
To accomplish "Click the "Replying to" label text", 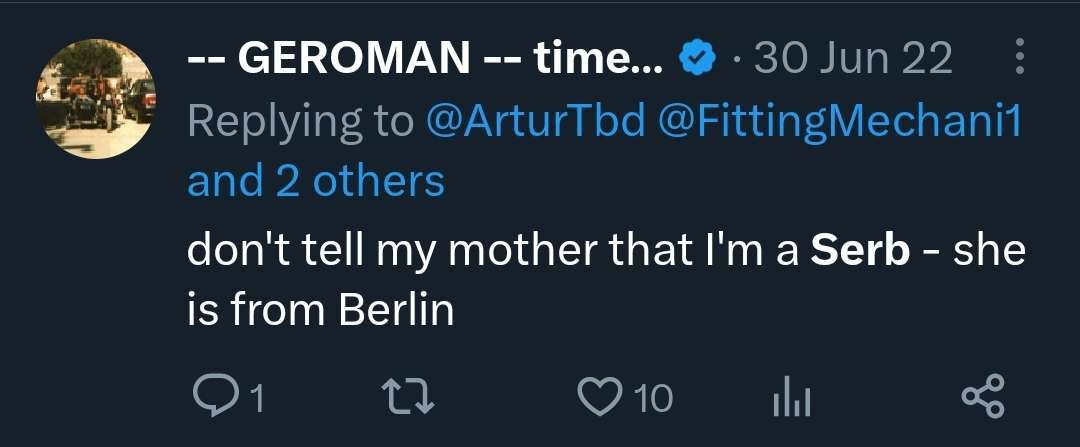I will click(300, 123).
